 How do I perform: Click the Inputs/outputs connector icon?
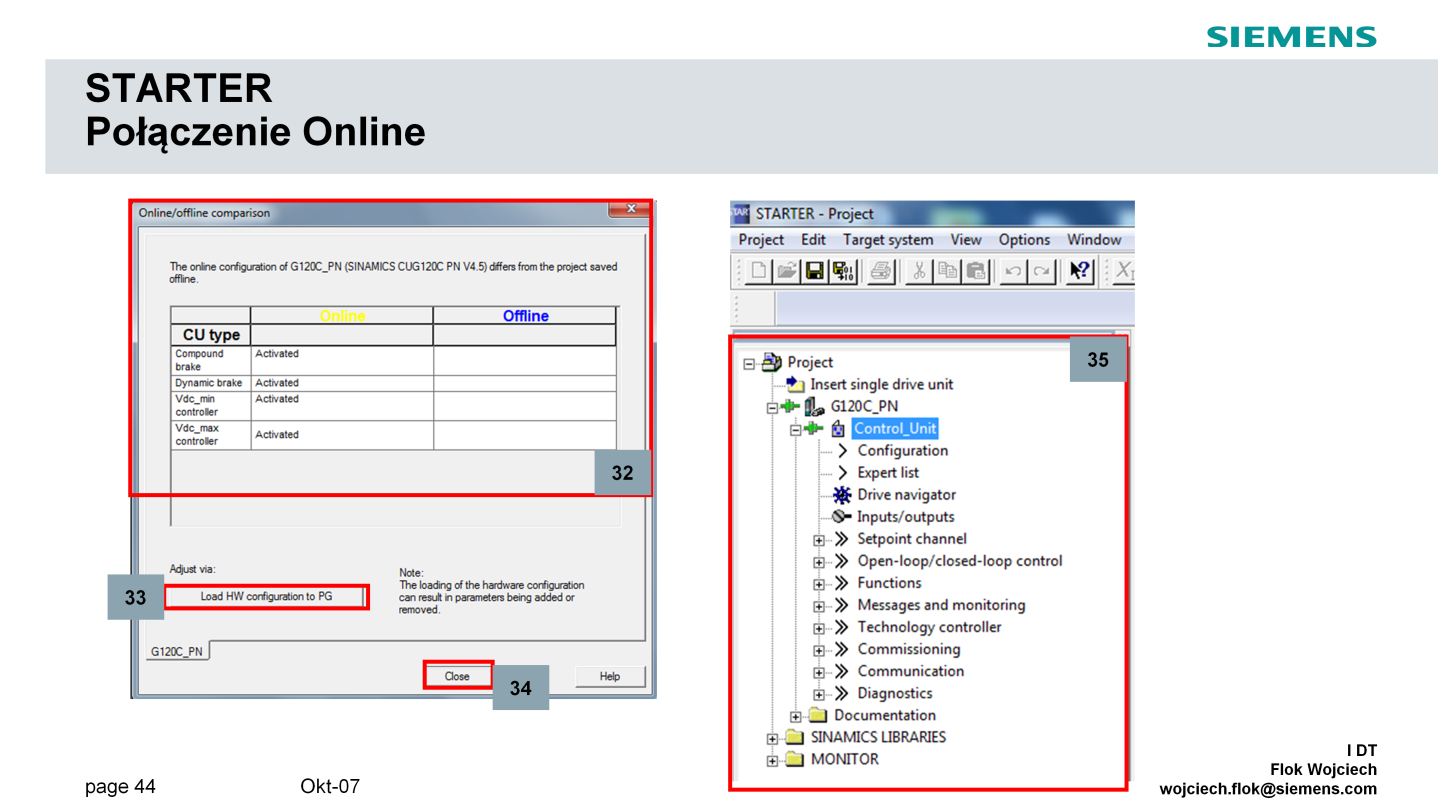(x=842, y=516)
